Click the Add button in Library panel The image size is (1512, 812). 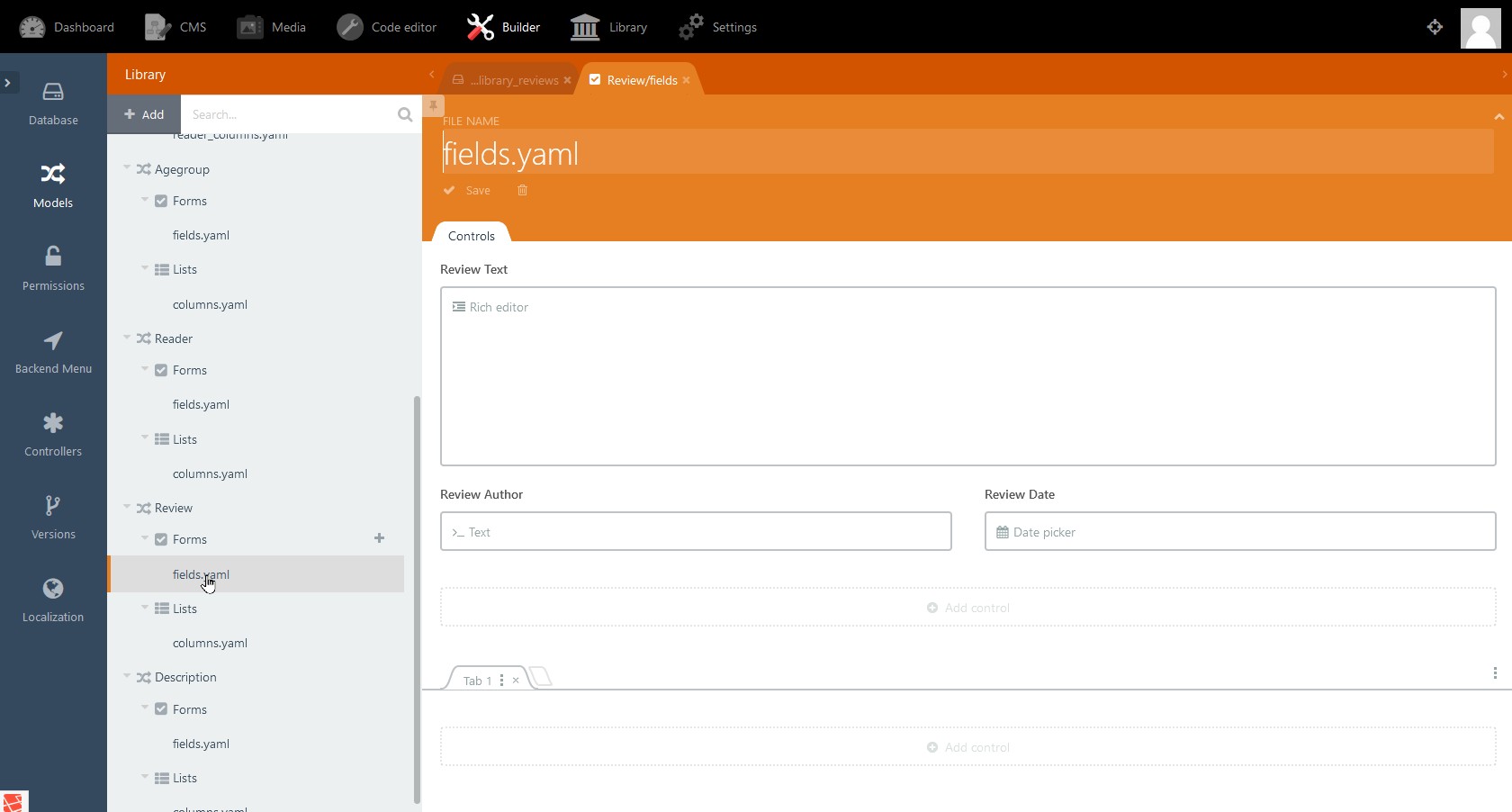pyautogui.click(x=144, y=114)
